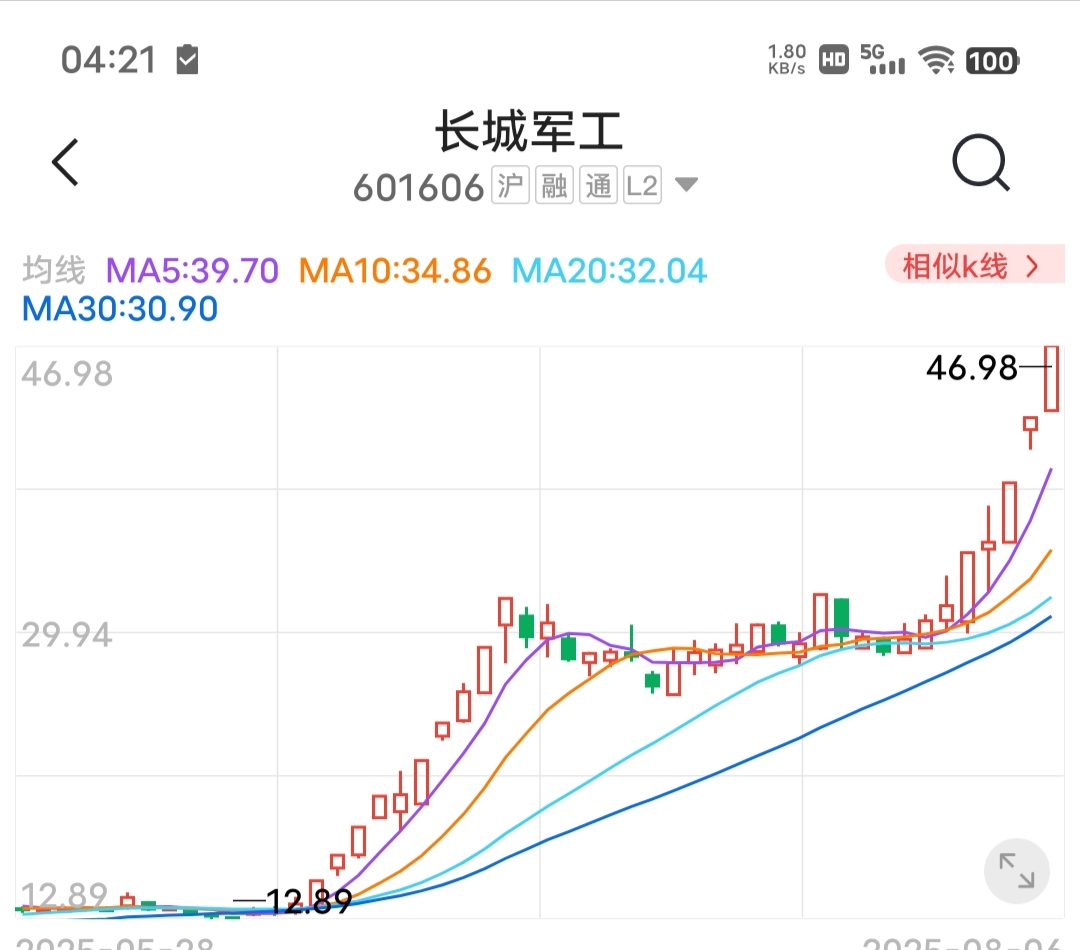Screen dimensions: 1080x950
Task: Go back using the left arrow
Action: (x=65, y=163)
